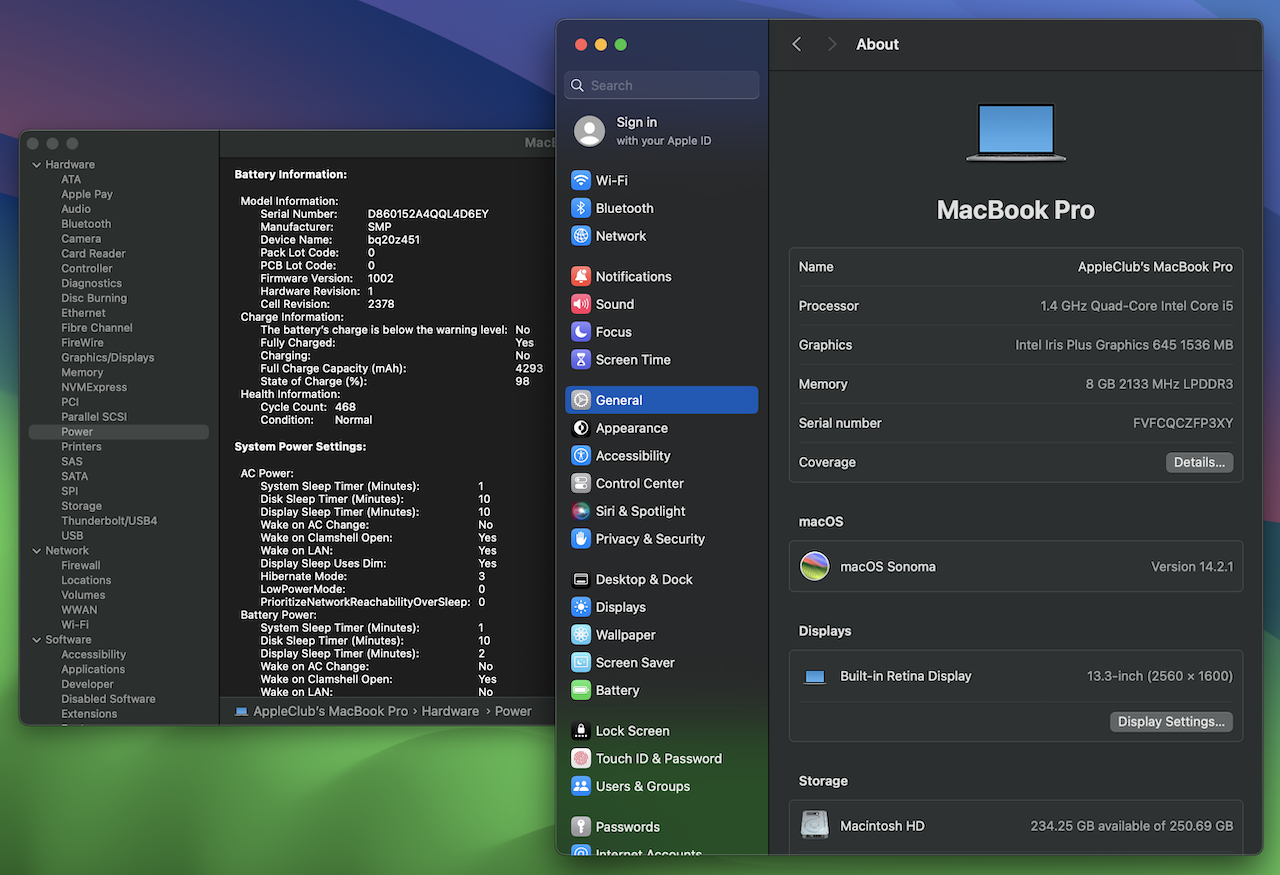The image size is (1280, 875).
Task: Open Desktop & Dock settings
Action: click(x=662, y=579)
